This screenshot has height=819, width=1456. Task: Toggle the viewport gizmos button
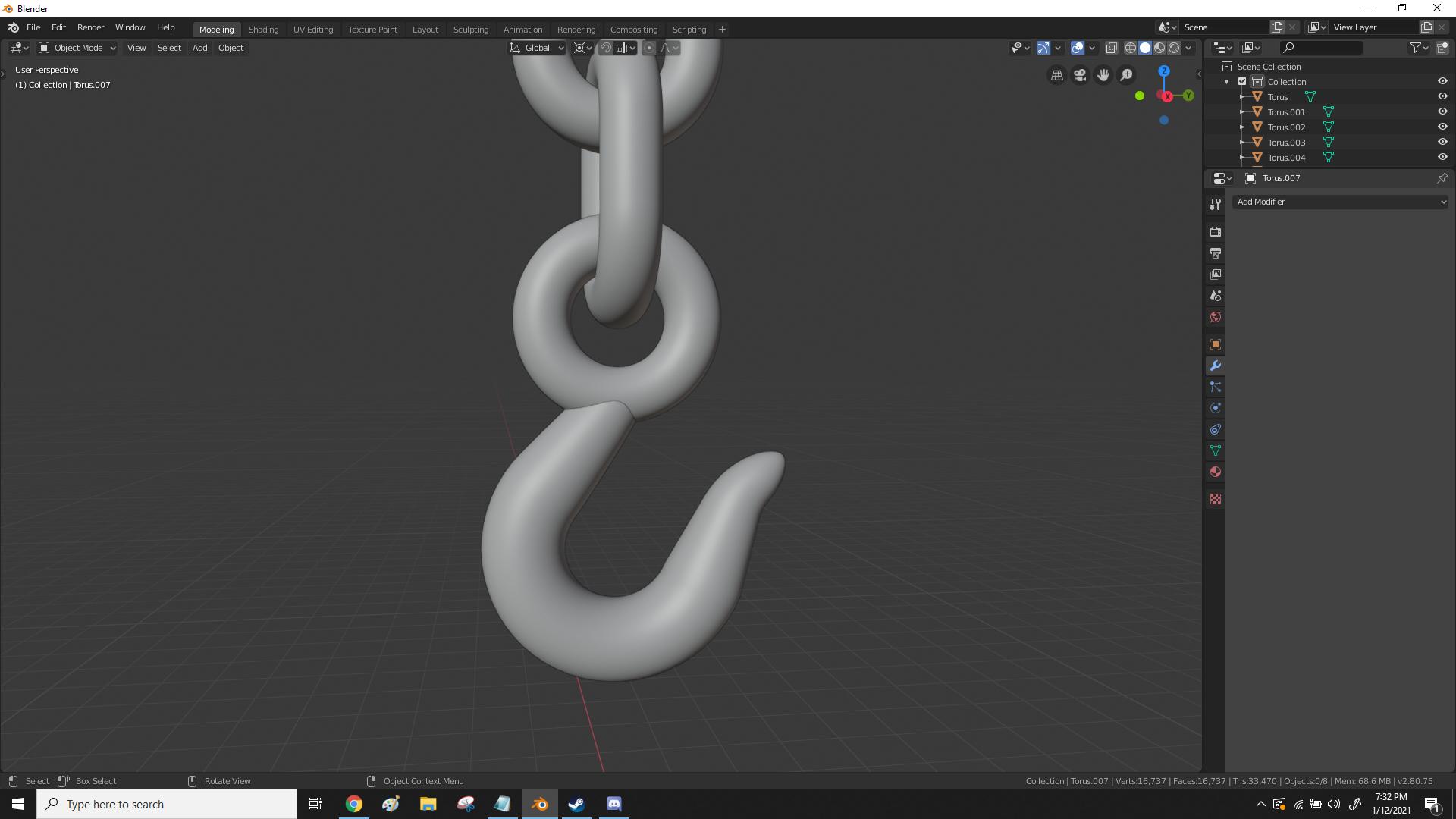(1043, 48)
